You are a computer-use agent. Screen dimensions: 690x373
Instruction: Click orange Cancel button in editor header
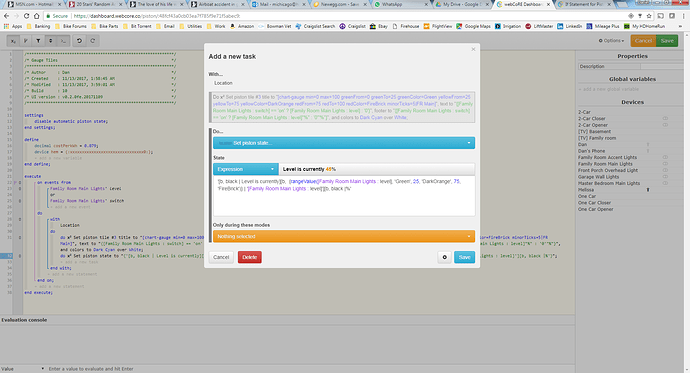643,41
